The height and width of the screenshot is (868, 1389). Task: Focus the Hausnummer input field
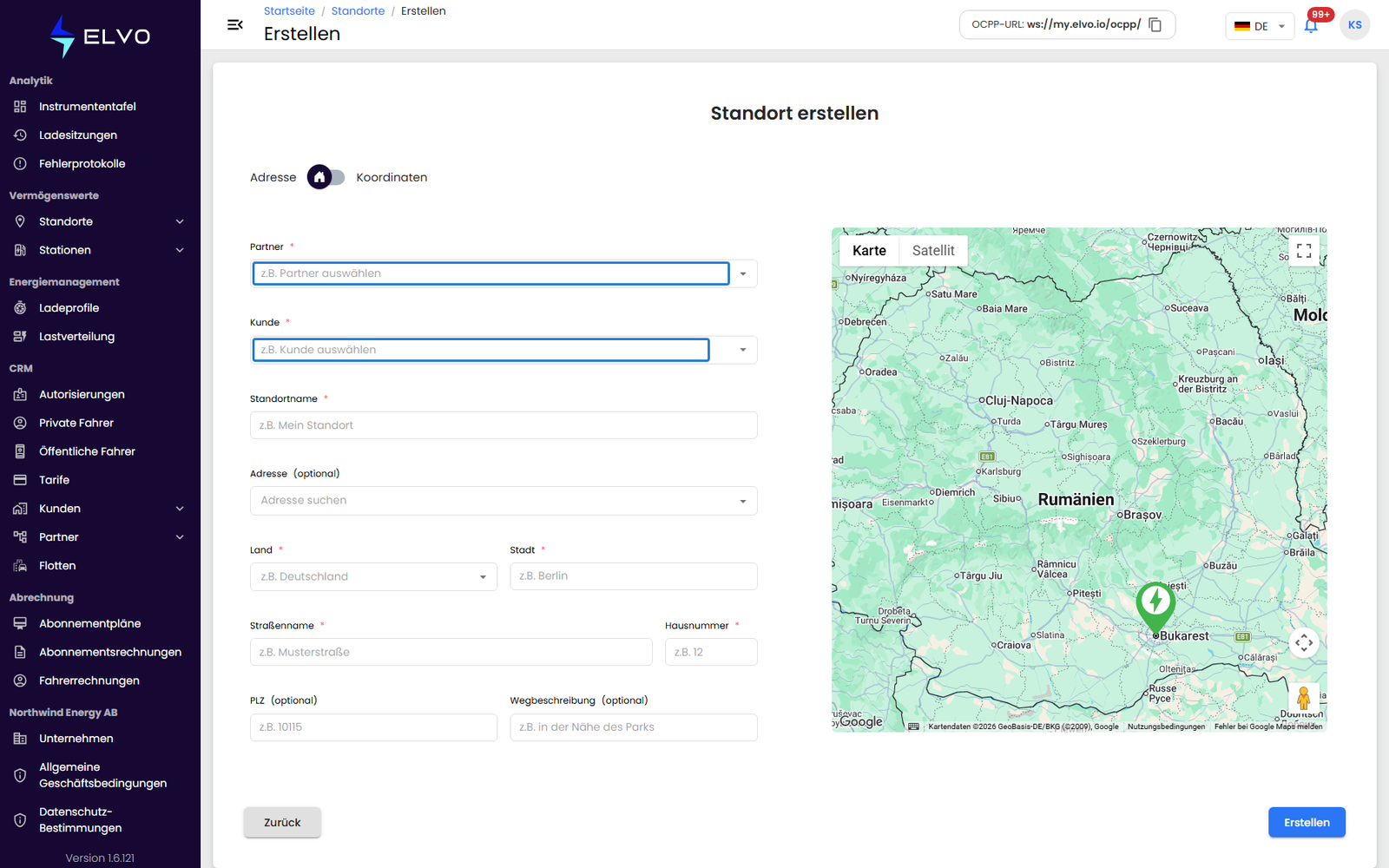[x=711, y=652]
